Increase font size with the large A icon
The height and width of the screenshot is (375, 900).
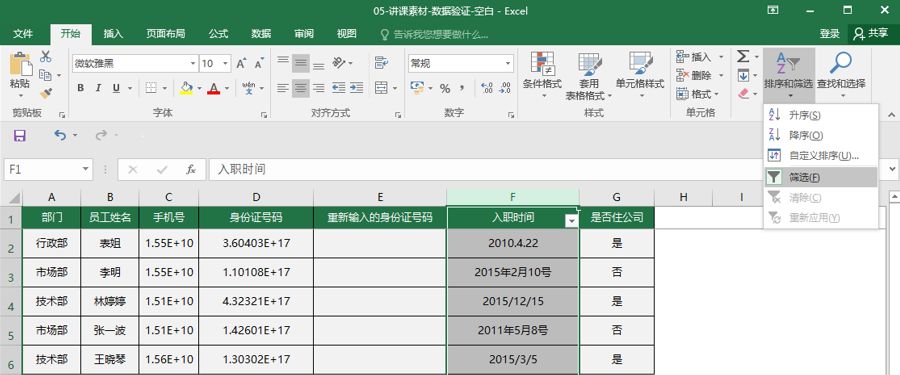tap(242, 63)
